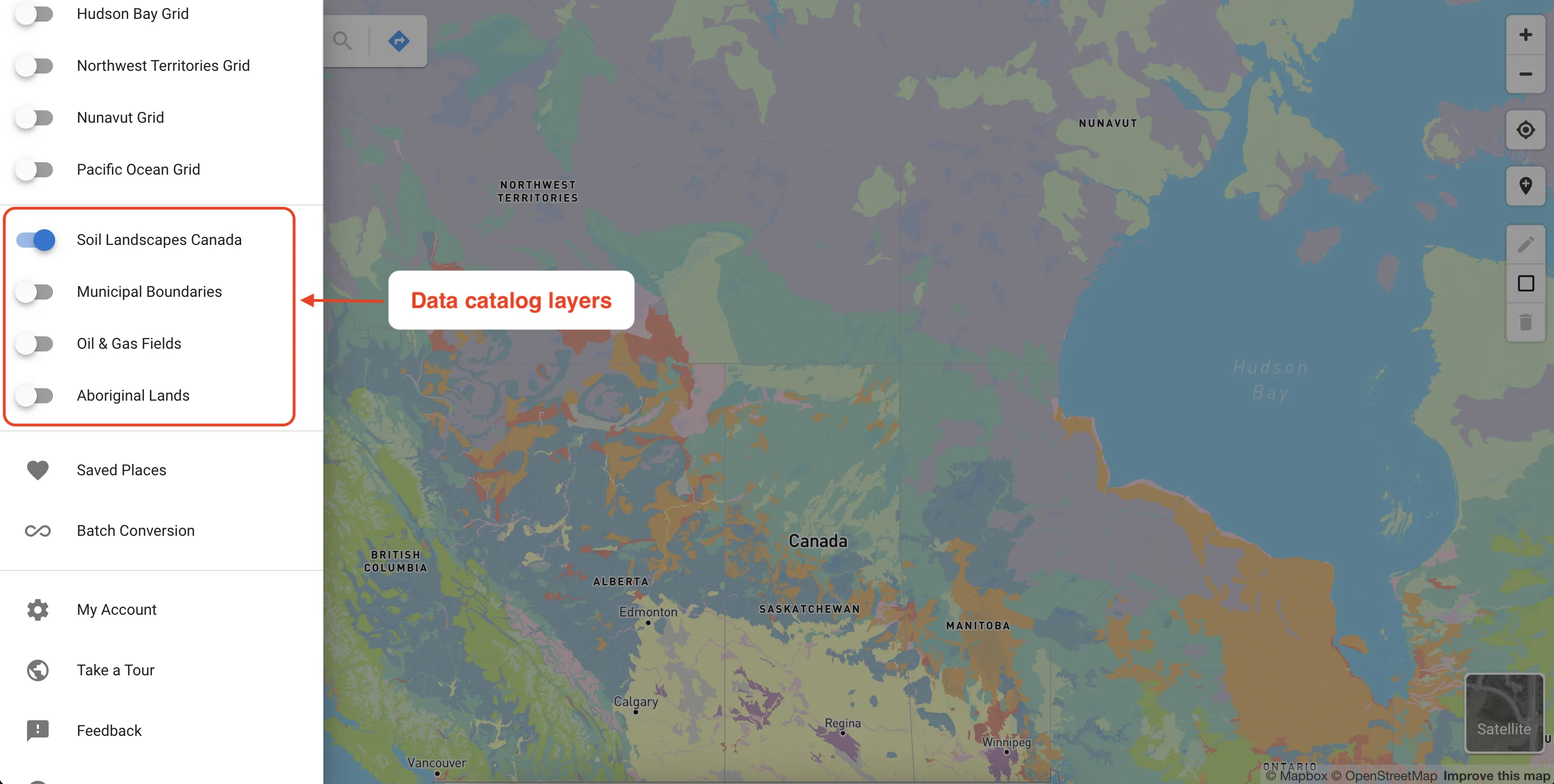Image resolution: width=1554 pixels, height=784 pixels.
Task: Enable the Oil & Gas Fields layer
Action: click(x=36, y=344)
